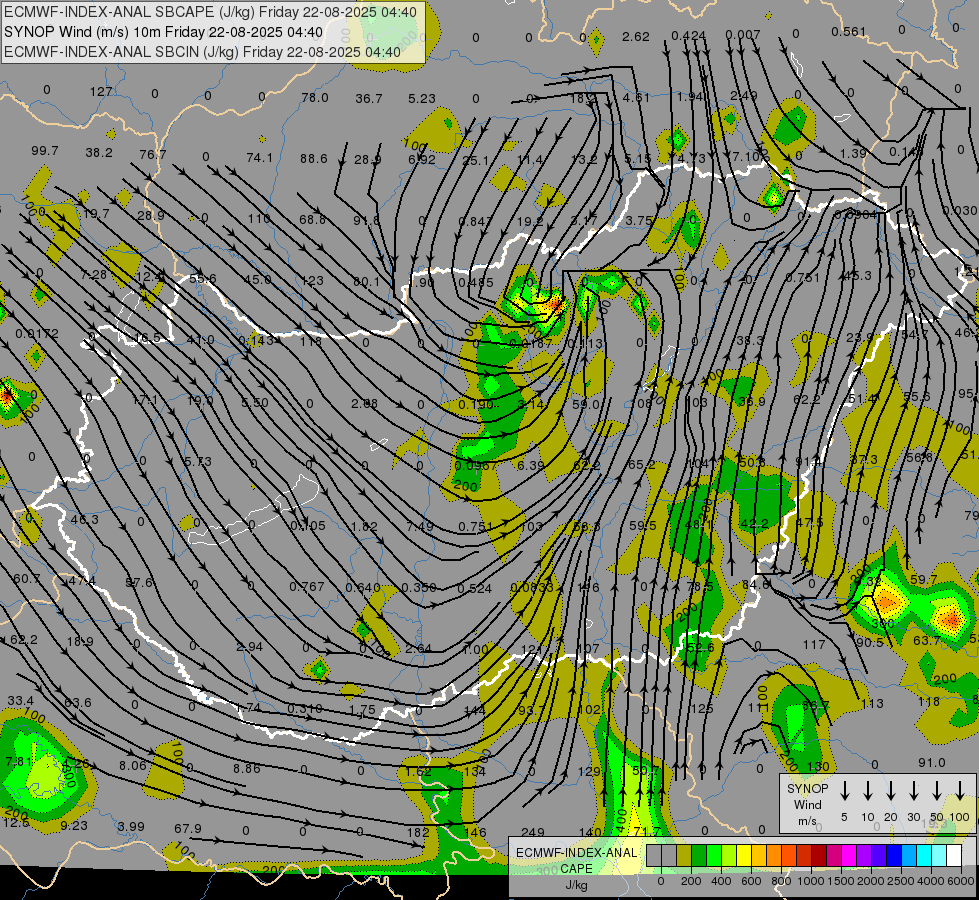Click the map value 84.6
This screenshot has width=979, height=900.
(755, 585)
